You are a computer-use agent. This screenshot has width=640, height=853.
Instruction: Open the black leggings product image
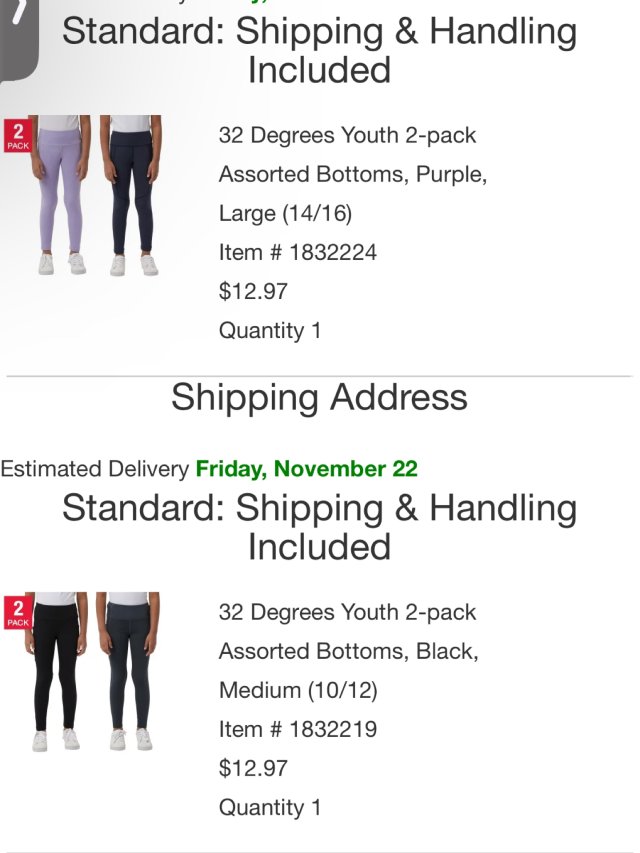59,672
